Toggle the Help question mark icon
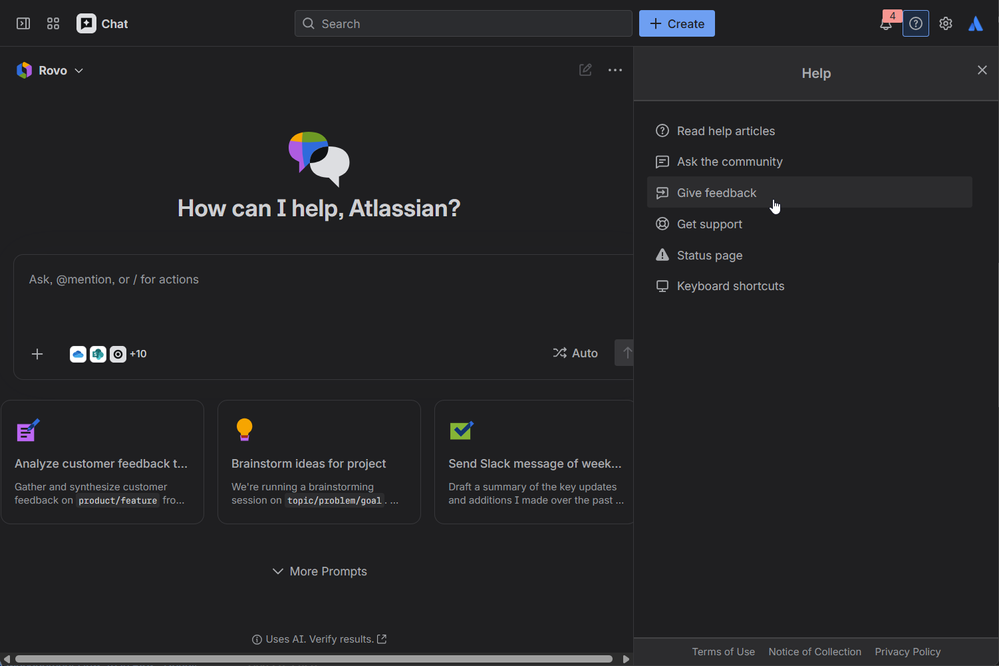Viewport: 999px width, 666px height. [915, 24]
